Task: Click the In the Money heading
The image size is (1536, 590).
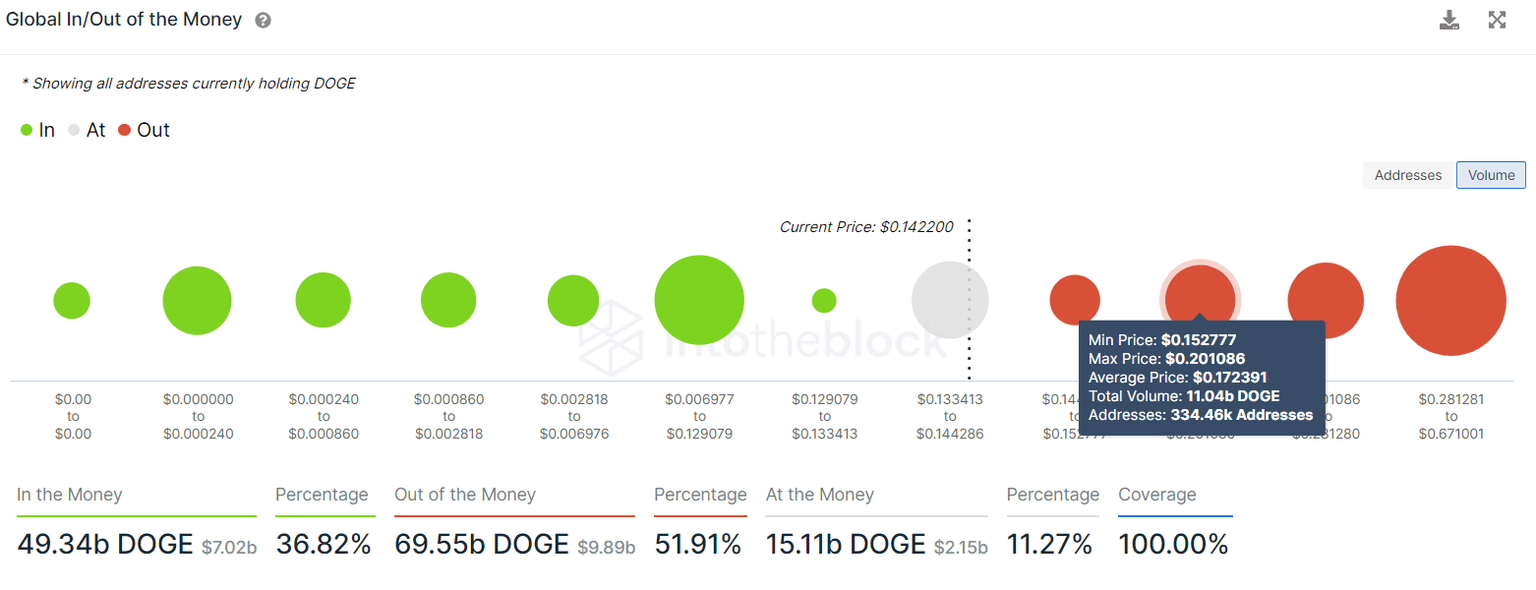Action: pos(70,495)
